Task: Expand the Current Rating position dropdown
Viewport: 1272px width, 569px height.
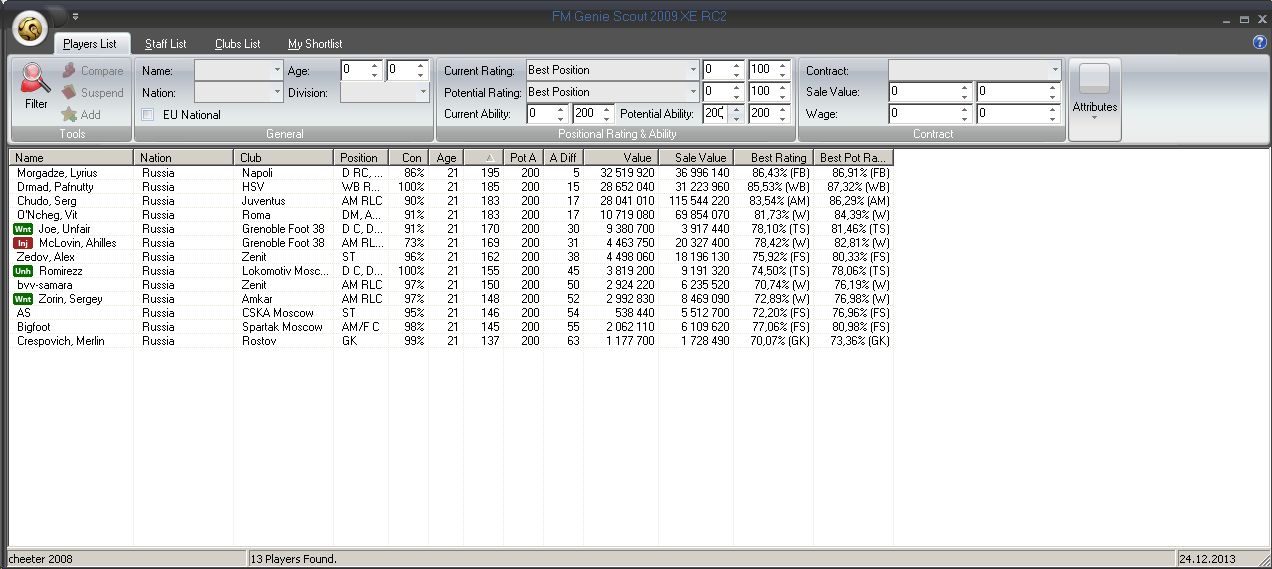Action: click(x=692, y=70)
